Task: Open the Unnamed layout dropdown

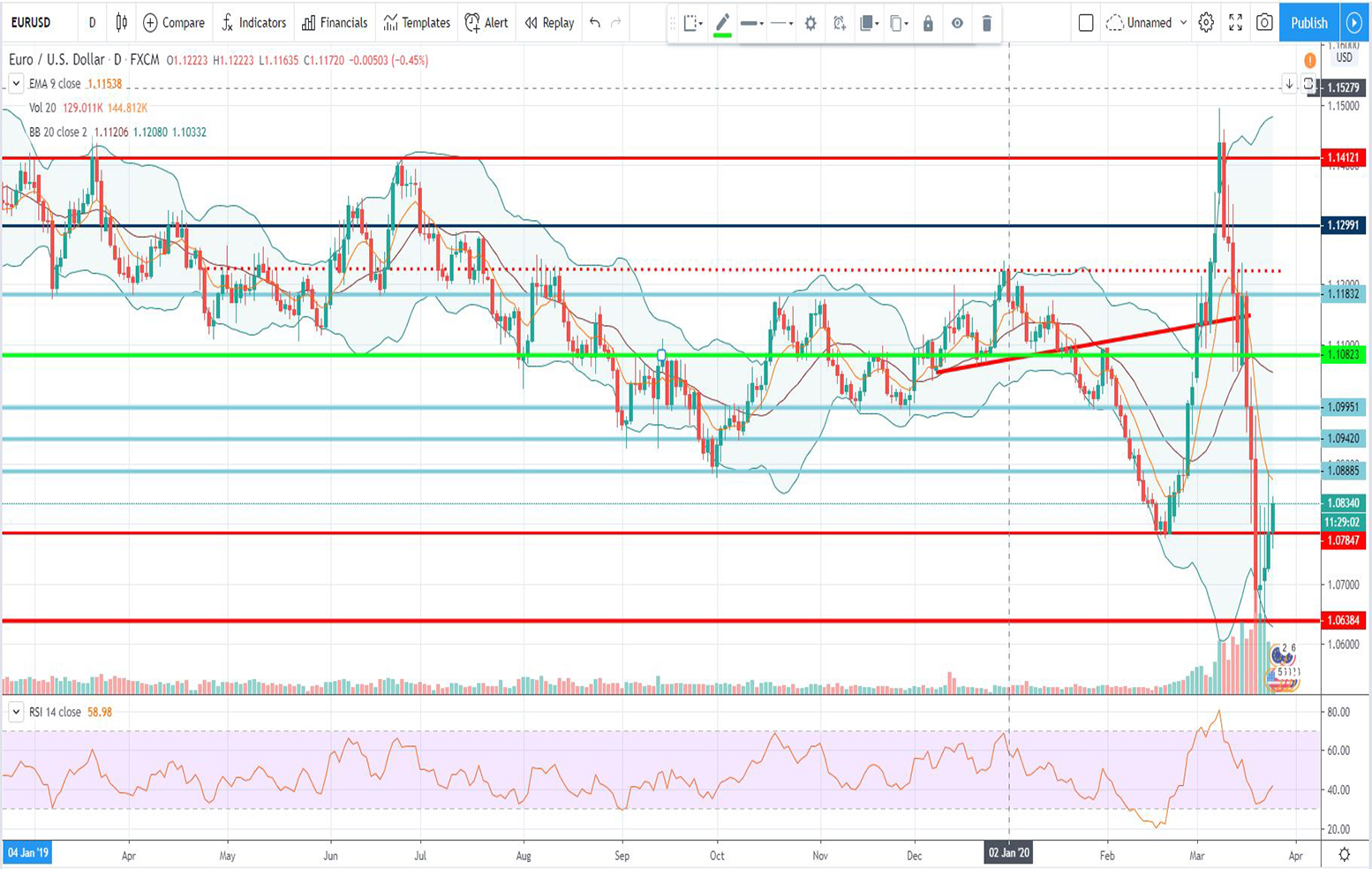Action: click(x=1147, y=23)
